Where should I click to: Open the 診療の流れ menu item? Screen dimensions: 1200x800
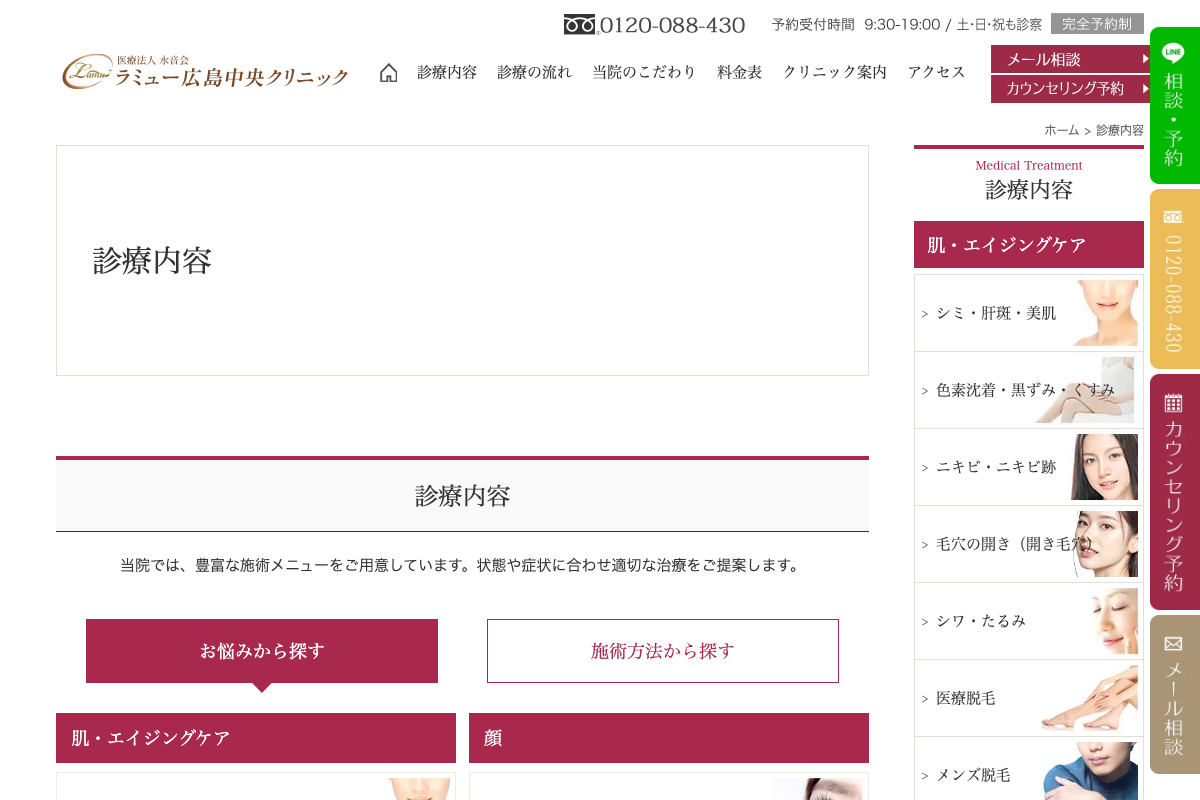pyautogui.click(x=535, y=72)
